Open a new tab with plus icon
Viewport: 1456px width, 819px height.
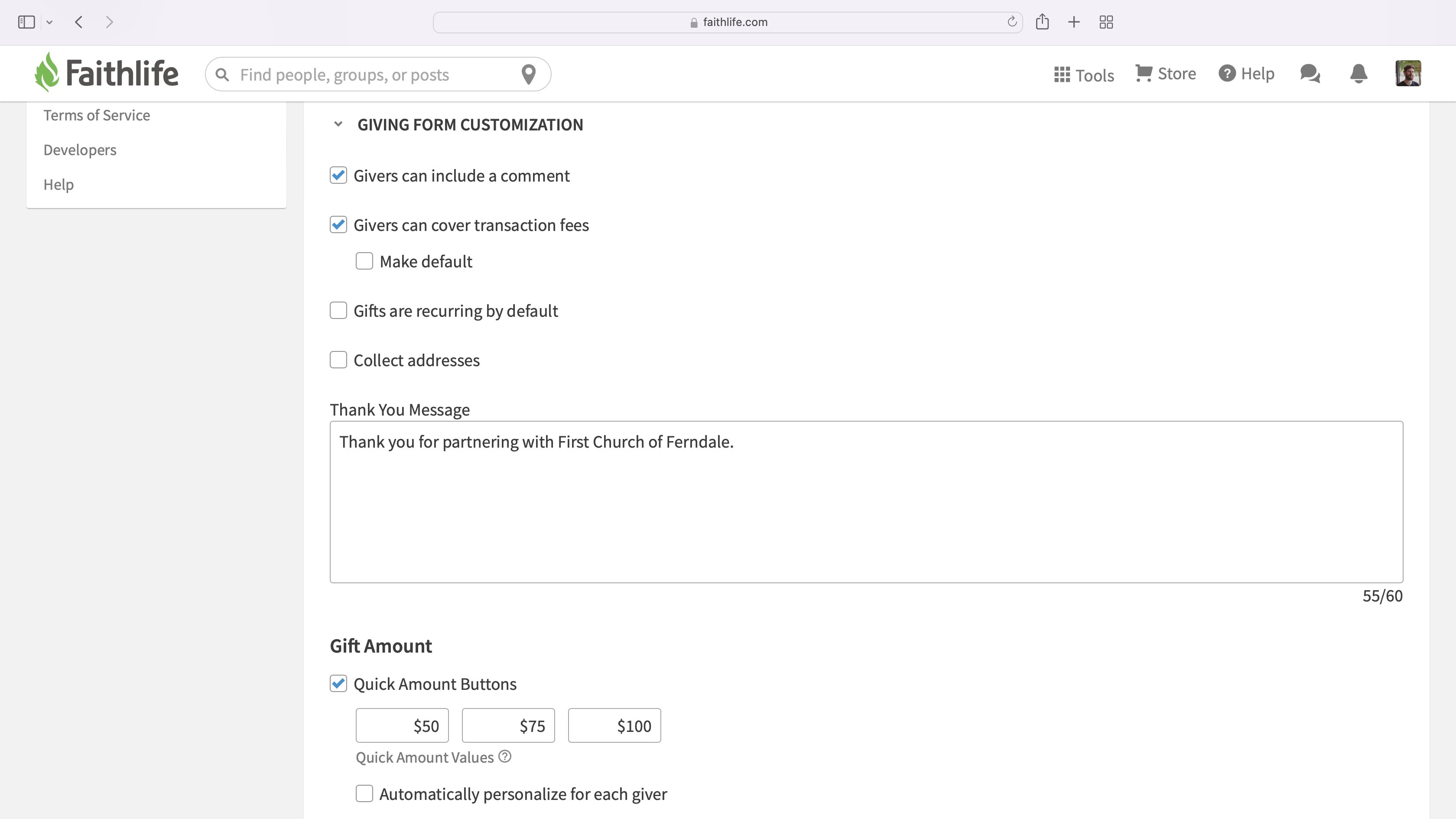(1074, 22)
